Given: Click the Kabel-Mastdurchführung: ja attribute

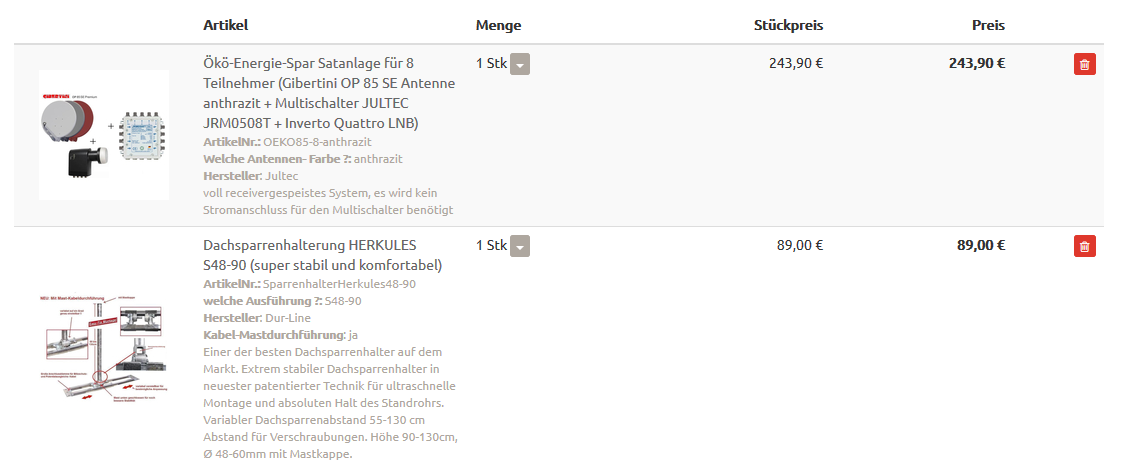Looking at the screenshot, I should coord(279,335).
